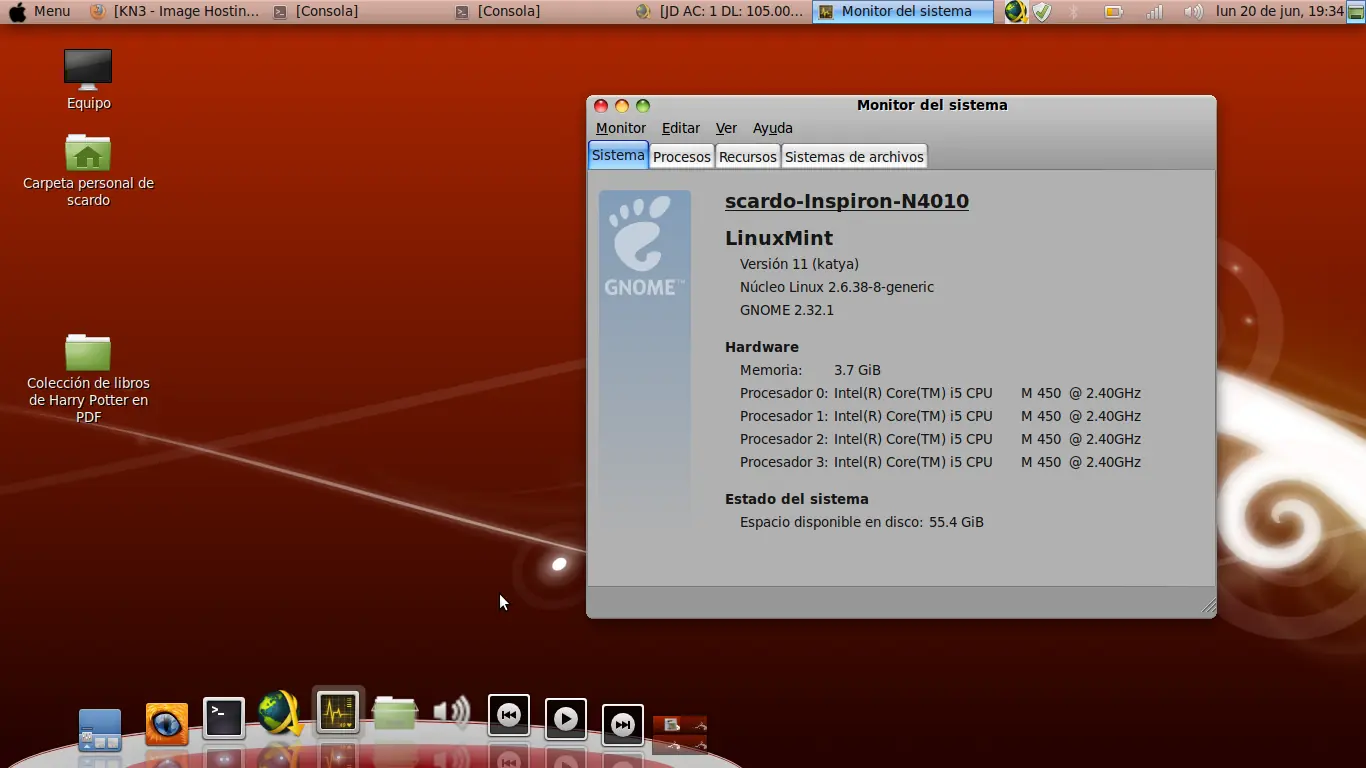Open the network signal indicator
Viewport: 1366px width, 768px height.
[1154, 11]
